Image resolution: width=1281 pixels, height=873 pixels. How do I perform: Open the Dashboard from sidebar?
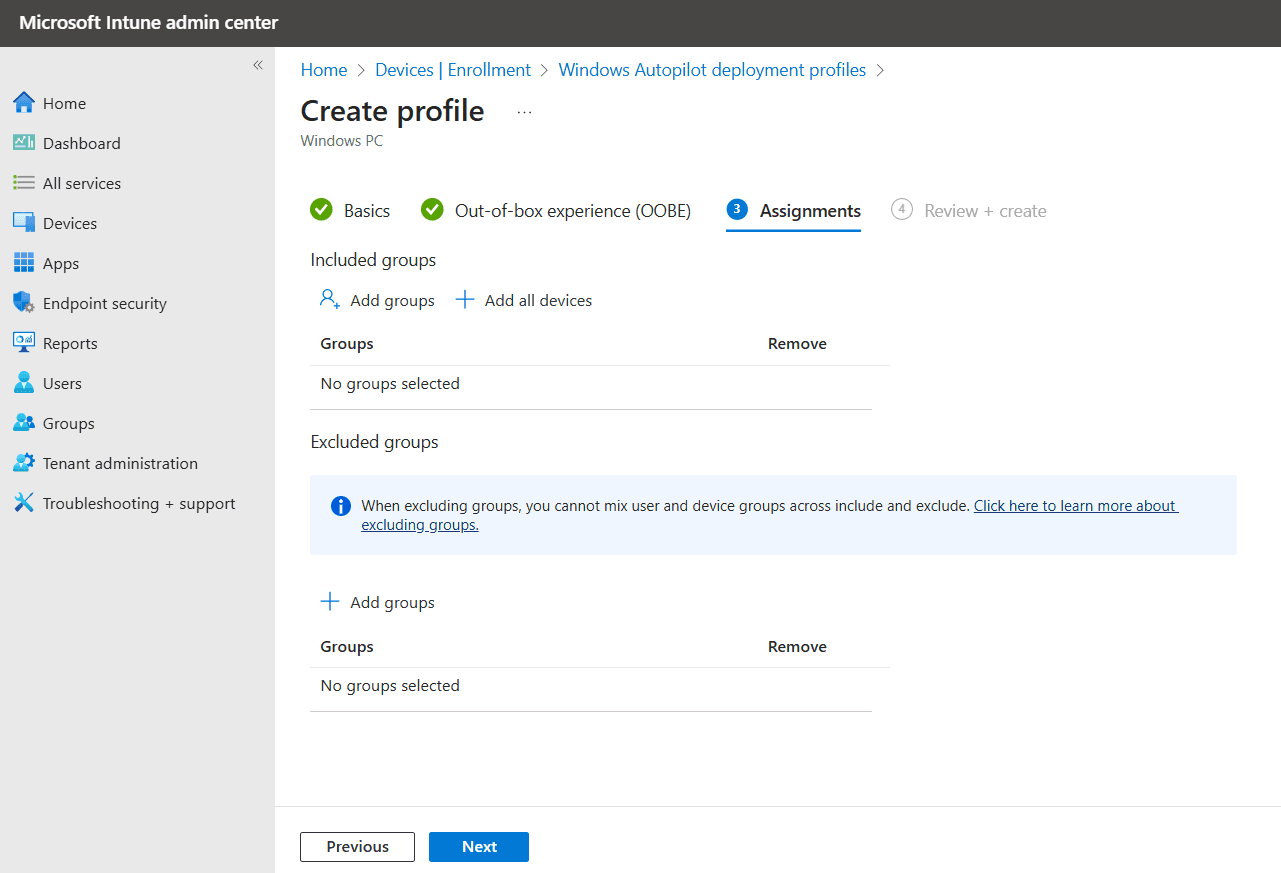point(80,142)
